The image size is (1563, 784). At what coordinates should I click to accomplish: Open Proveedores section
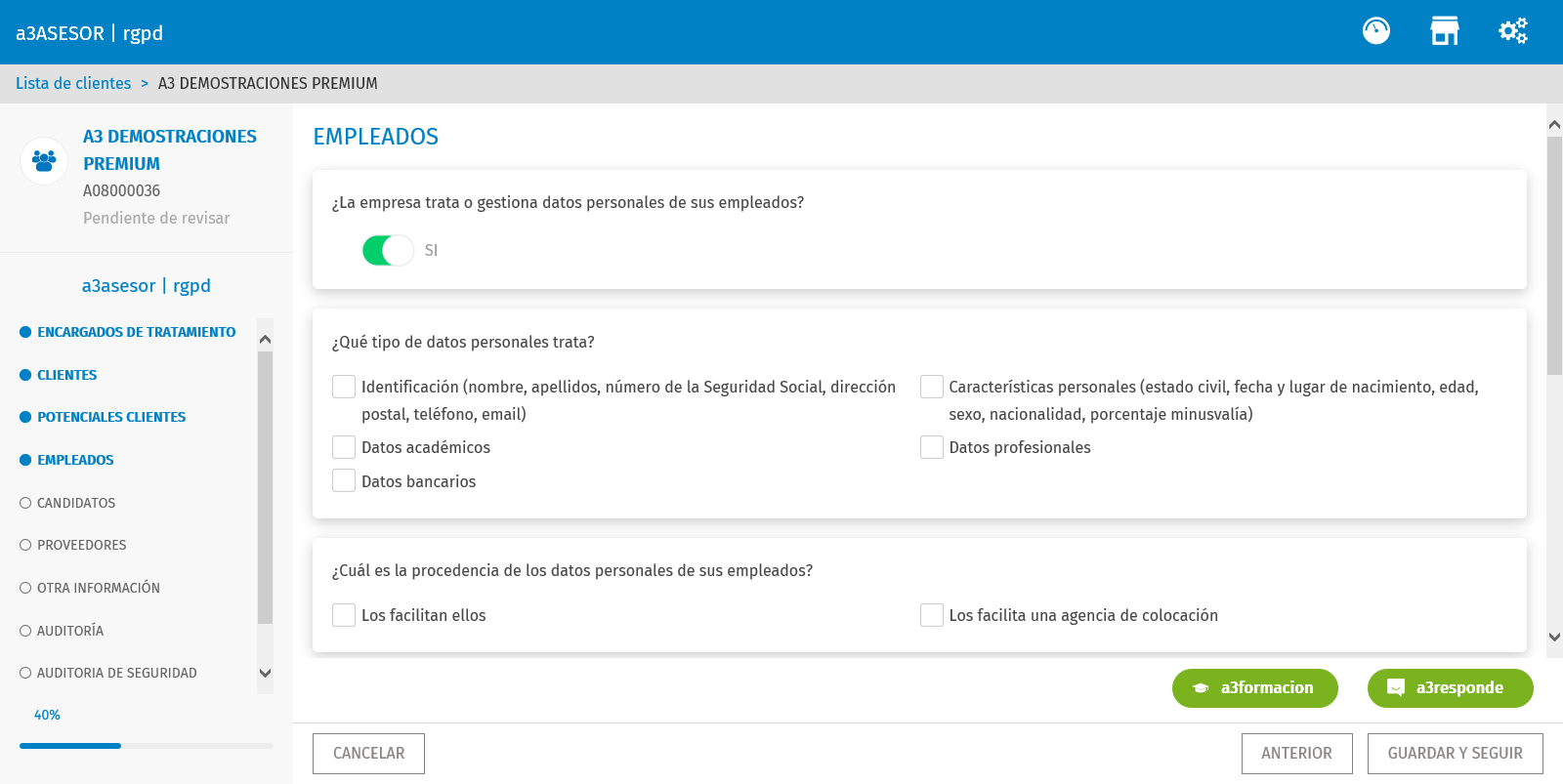click(82, 545)
